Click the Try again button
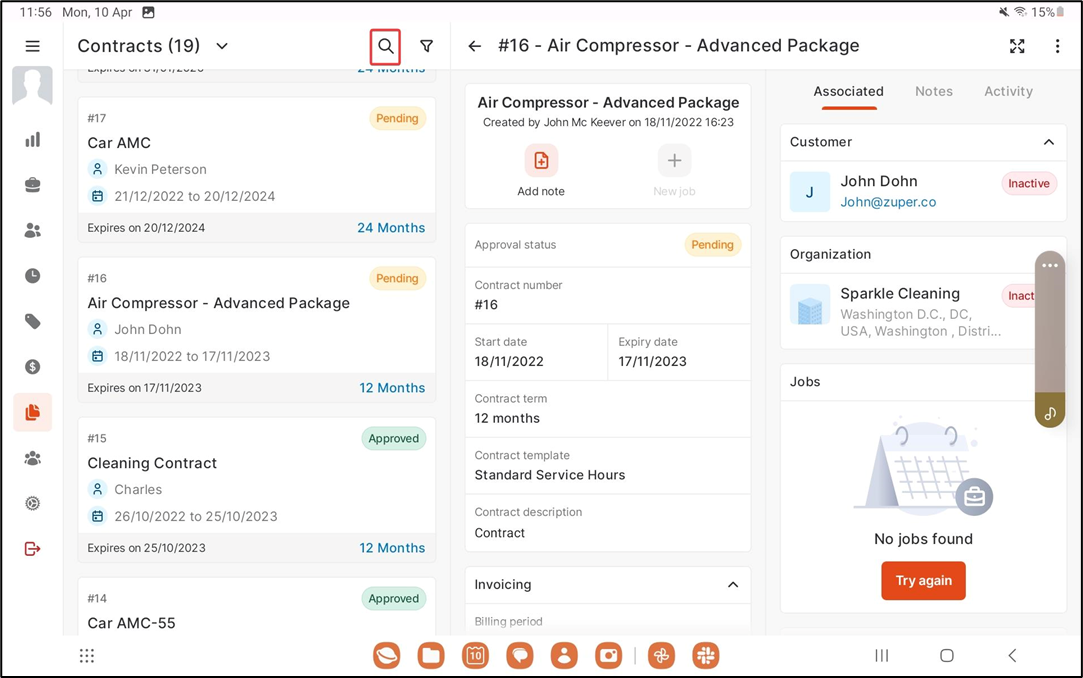Image resolution: width=1083 pixels, height=678 pixels. (923, 581)
